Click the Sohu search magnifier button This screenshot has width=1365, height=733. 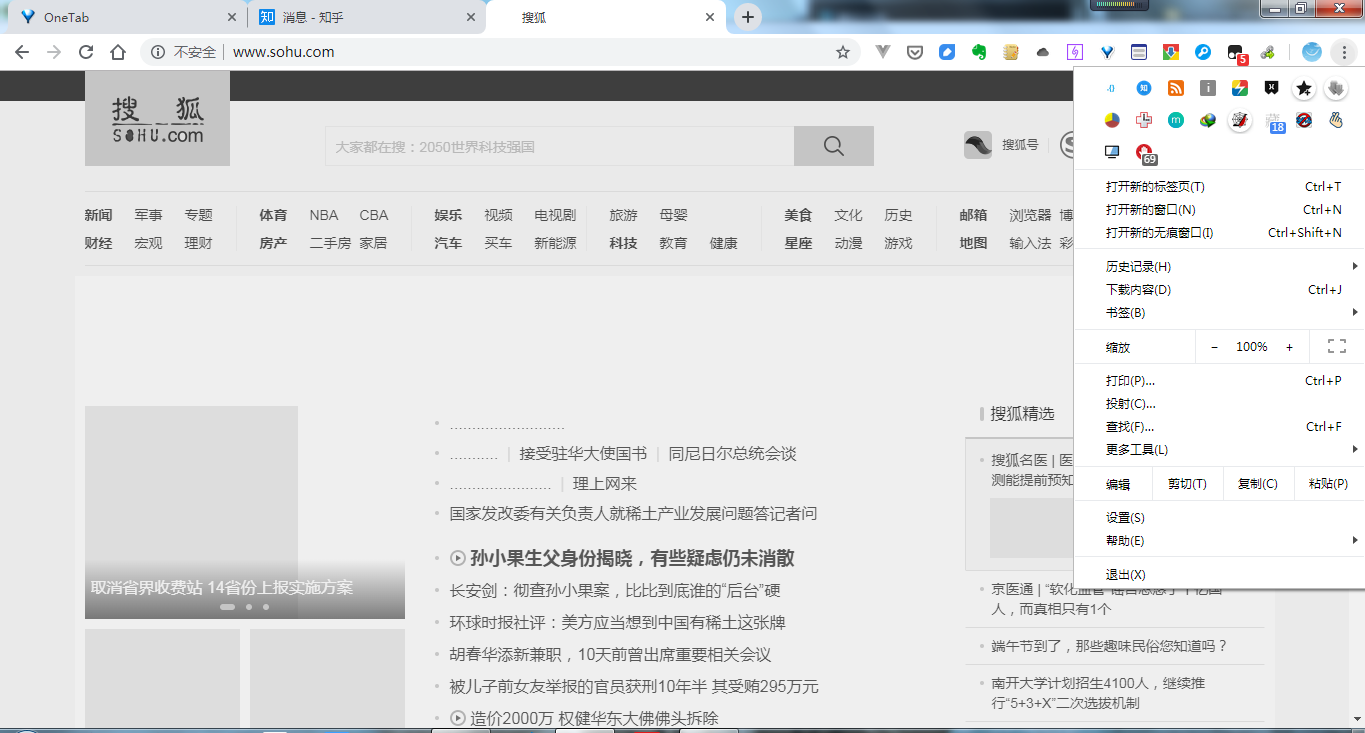click(x=834, y=146)
